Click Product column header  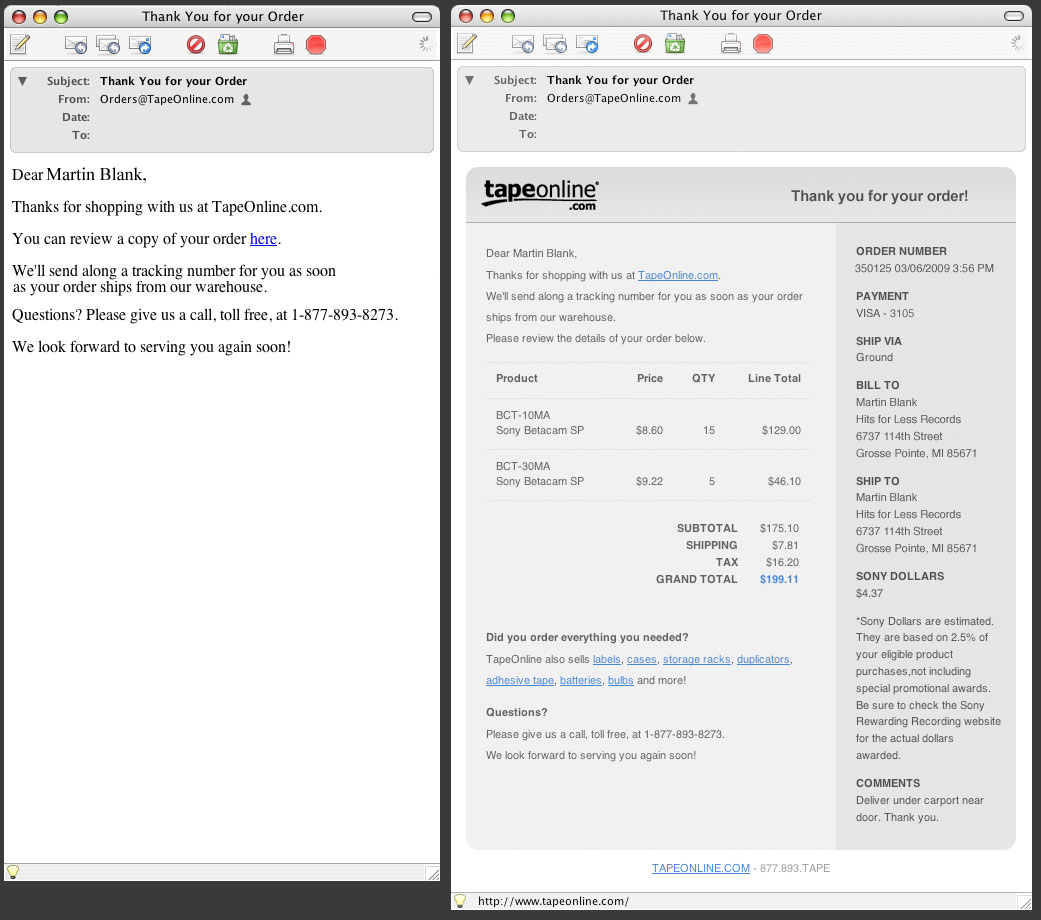coord(517,378)
